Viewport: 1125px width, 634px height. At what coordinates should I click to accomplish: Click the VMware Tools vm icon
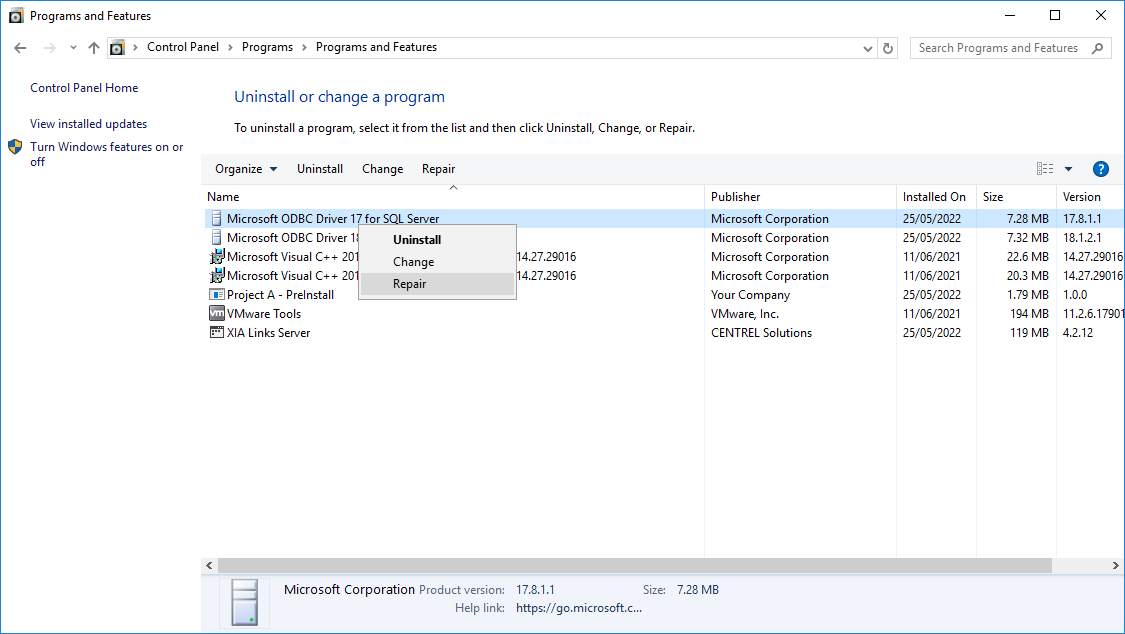pos(216,313)
